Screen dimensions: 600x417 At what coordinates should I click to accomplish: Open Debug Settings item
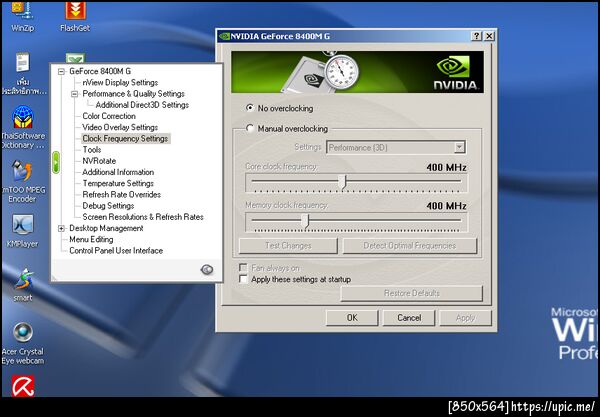(108, 206)
